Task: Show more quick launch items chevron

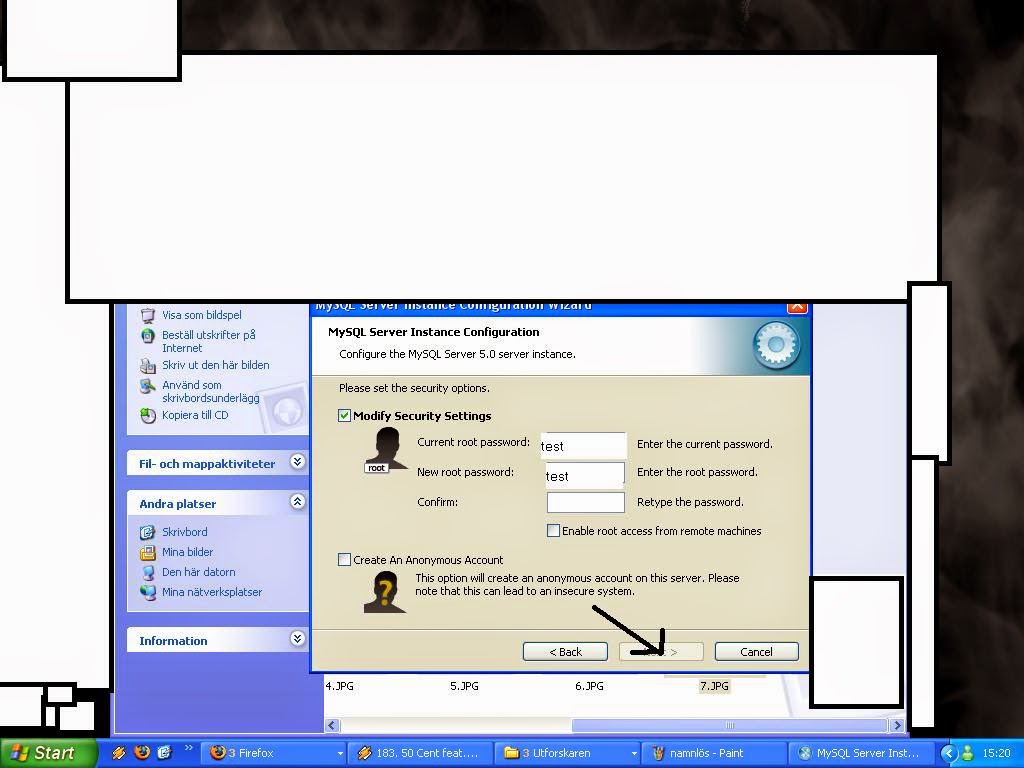Action: click(189, 748)
